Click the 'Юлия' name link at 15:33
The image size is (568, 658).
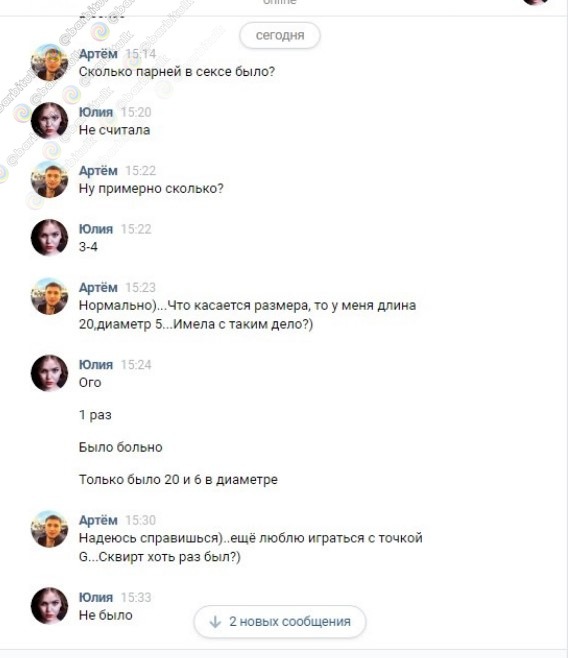[x=96, y=597]
